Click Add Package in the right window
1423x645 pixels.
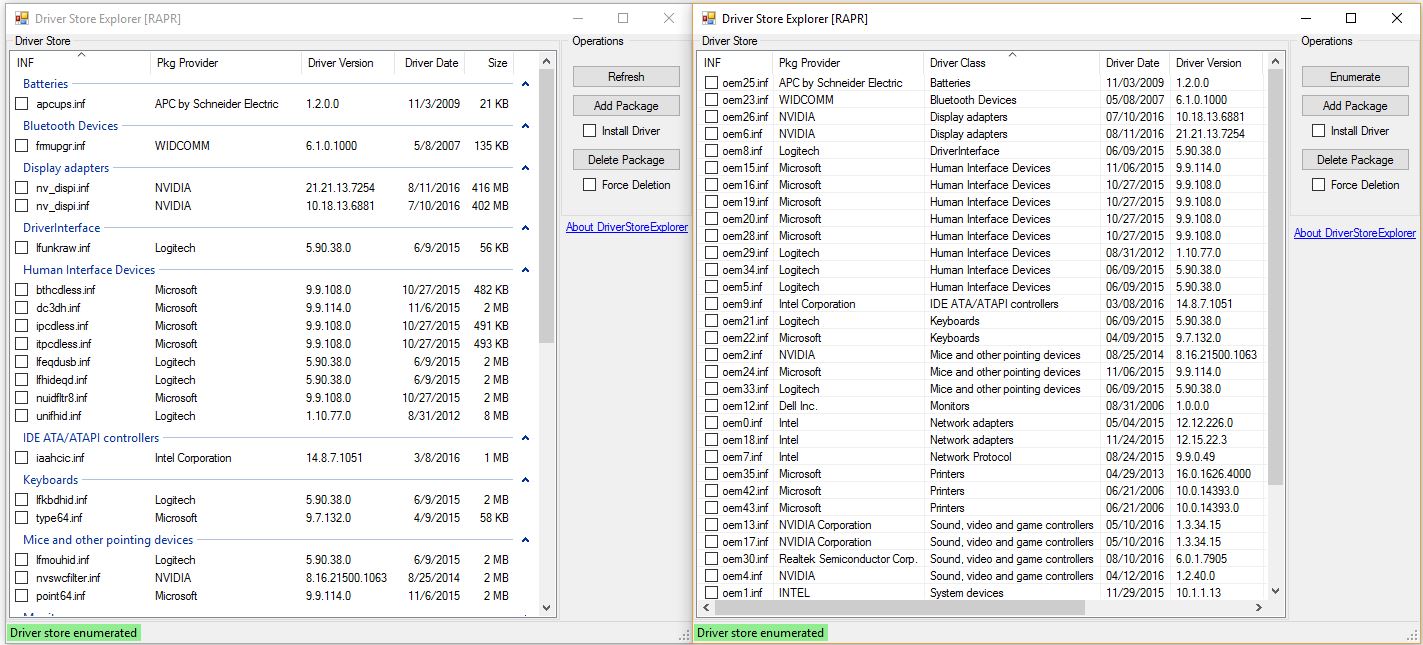(1355, 106)
